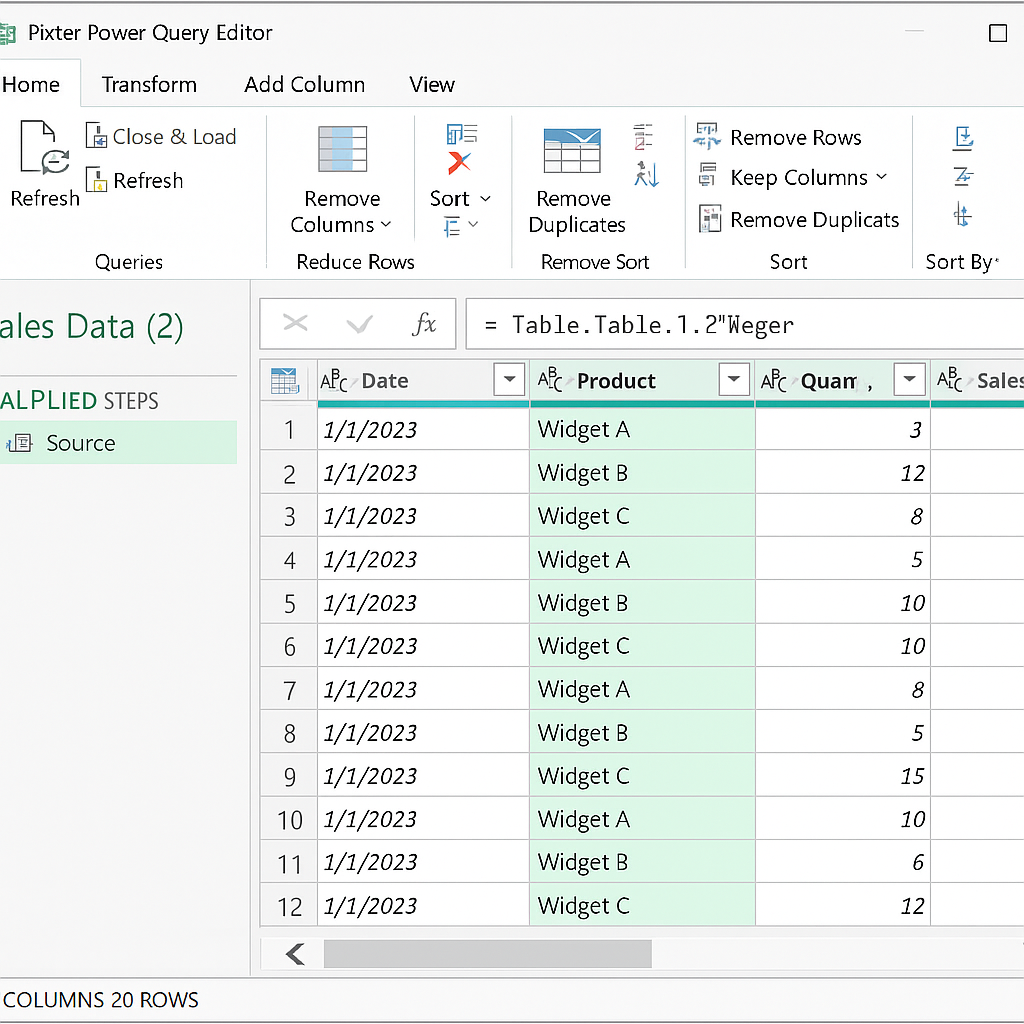The image size is (1024, 1024).
Task: Select row number 1 header
Action: [289, 430]
